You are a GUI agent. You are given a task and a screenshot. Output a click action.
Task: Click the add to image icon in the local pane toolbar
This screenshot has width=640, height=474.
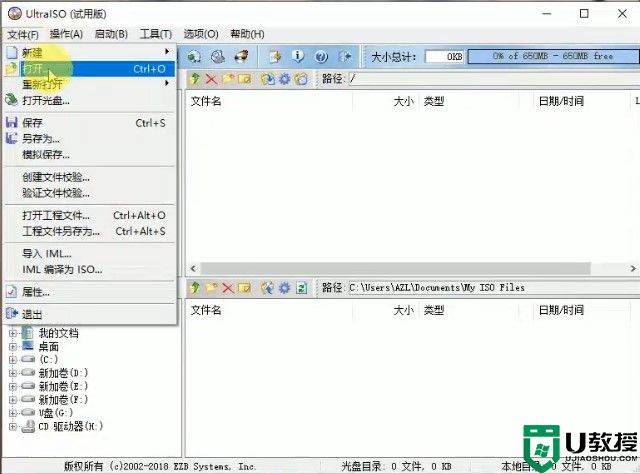(x=268, y=288)
